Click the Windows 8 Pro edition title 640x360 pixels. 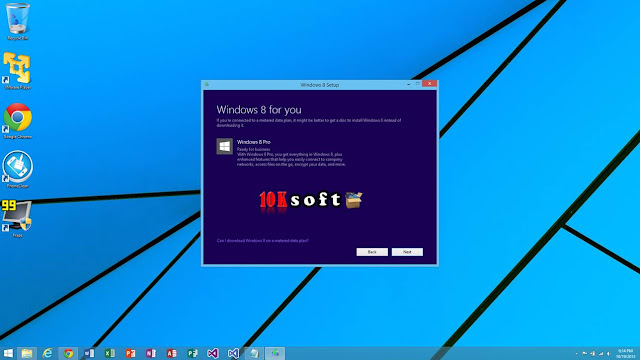pos(253,142)
